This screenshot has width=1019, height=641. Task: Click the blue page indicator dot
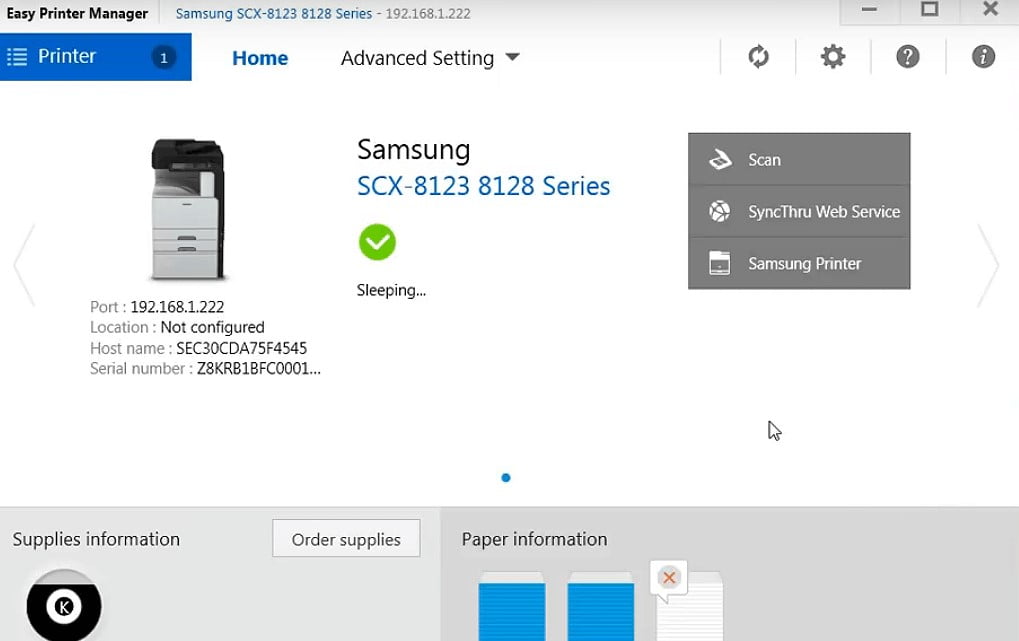(x=506, y=478)
